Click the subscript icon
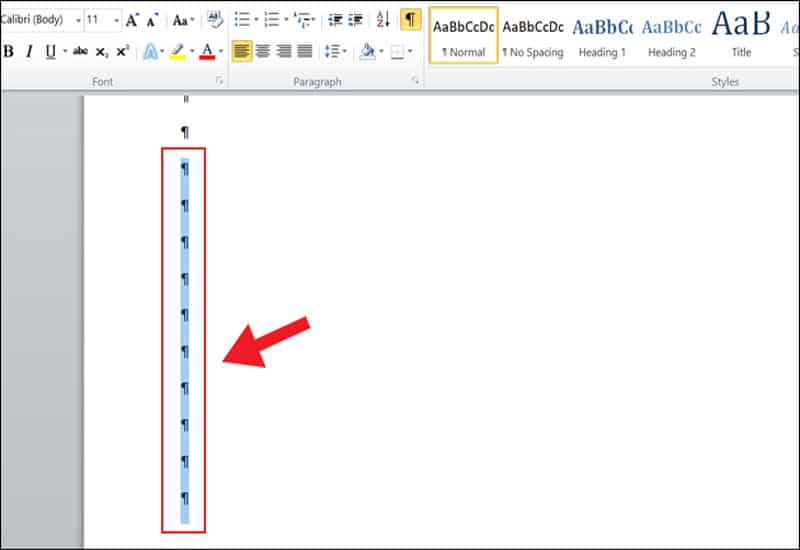 [102, 51]
